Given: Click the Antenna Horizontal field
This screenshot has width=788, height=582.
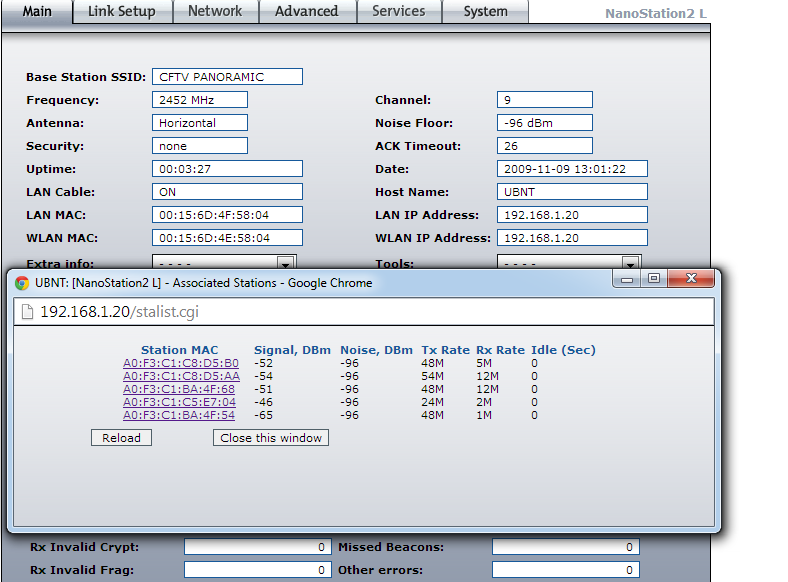Looking at the screenshot, I should [x=200, y=123].
